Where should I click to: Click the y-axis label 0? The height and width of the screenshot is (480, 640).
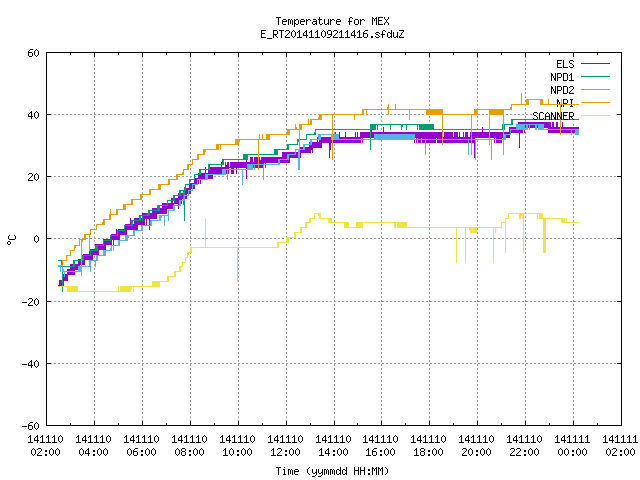36,239
